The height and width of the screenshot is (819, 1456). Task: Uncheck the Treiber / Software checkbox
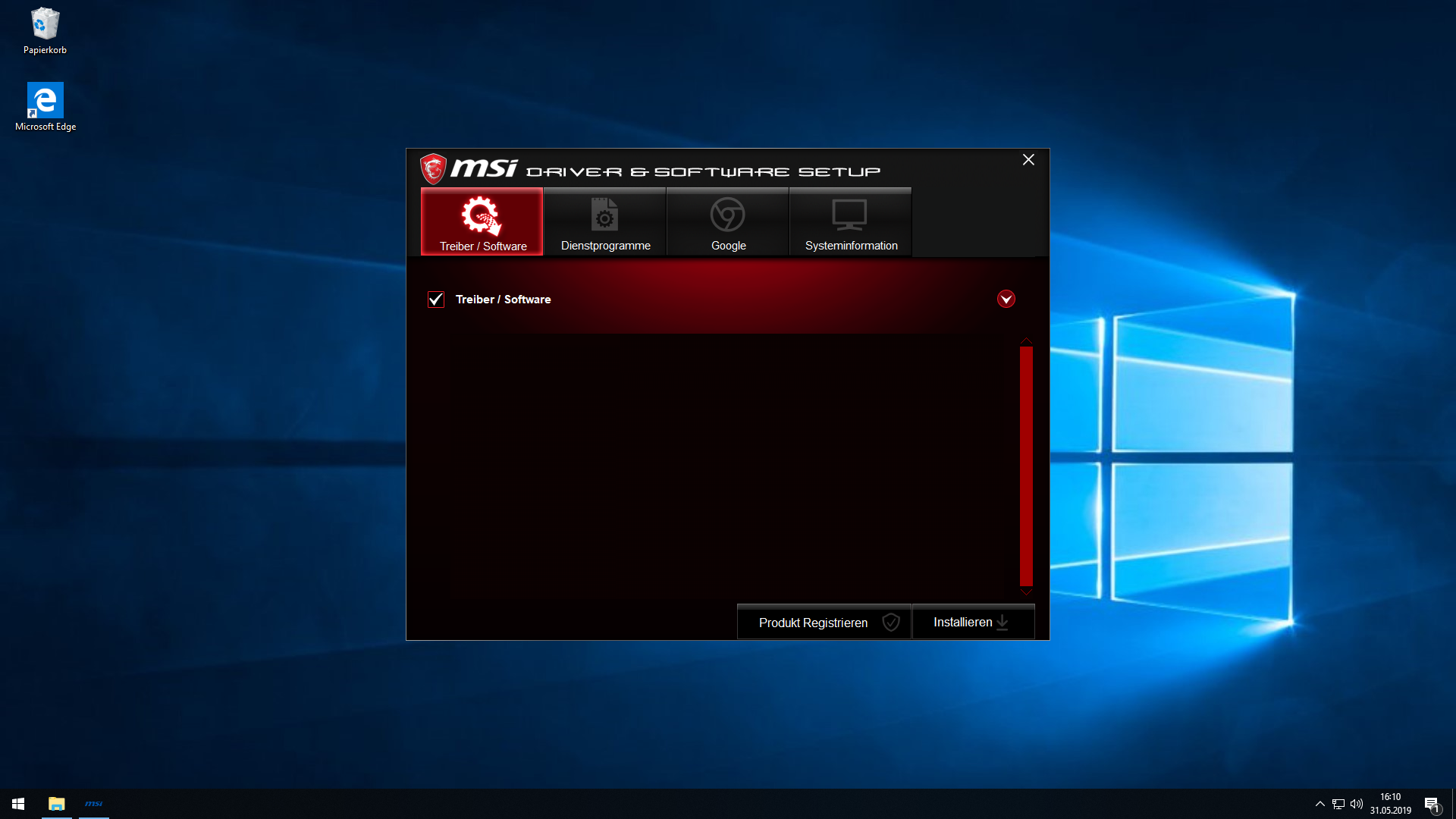click(x=436, y=300)
